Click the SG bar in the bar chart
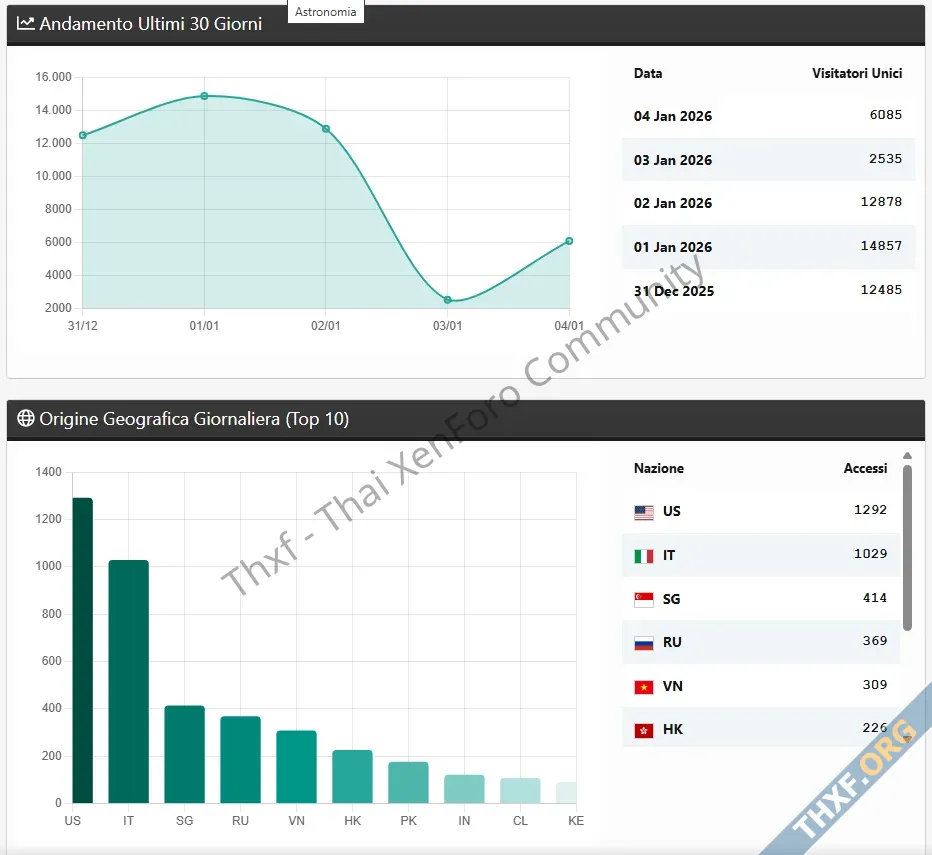This screenshot has width=932, height=855. pyautogui.click(x=184, y=755)
